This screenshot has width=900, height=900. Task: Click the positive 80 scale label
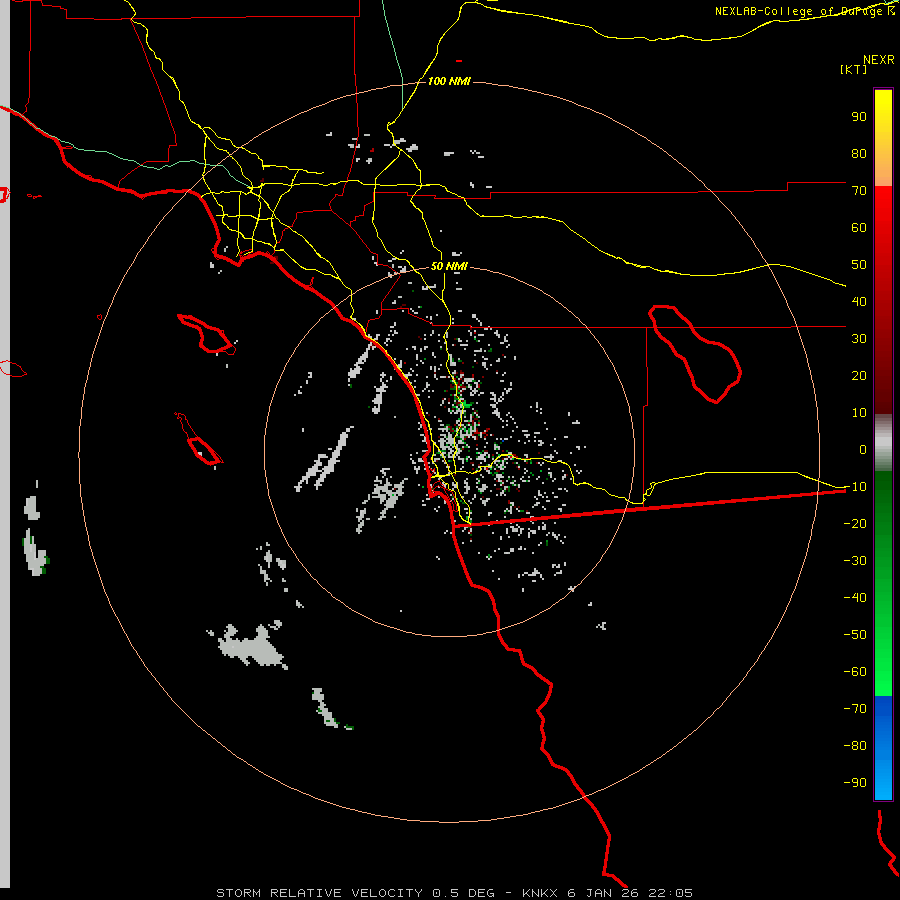[x=859, y=153]
